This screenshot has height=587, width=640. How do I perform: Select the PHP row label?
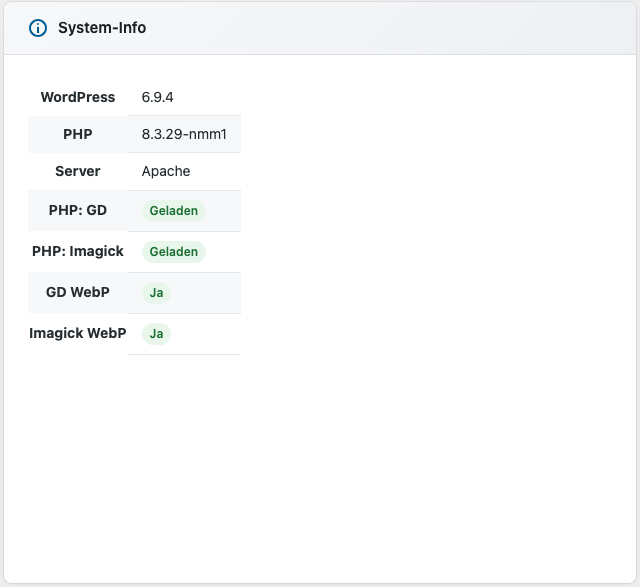(78, 134)
